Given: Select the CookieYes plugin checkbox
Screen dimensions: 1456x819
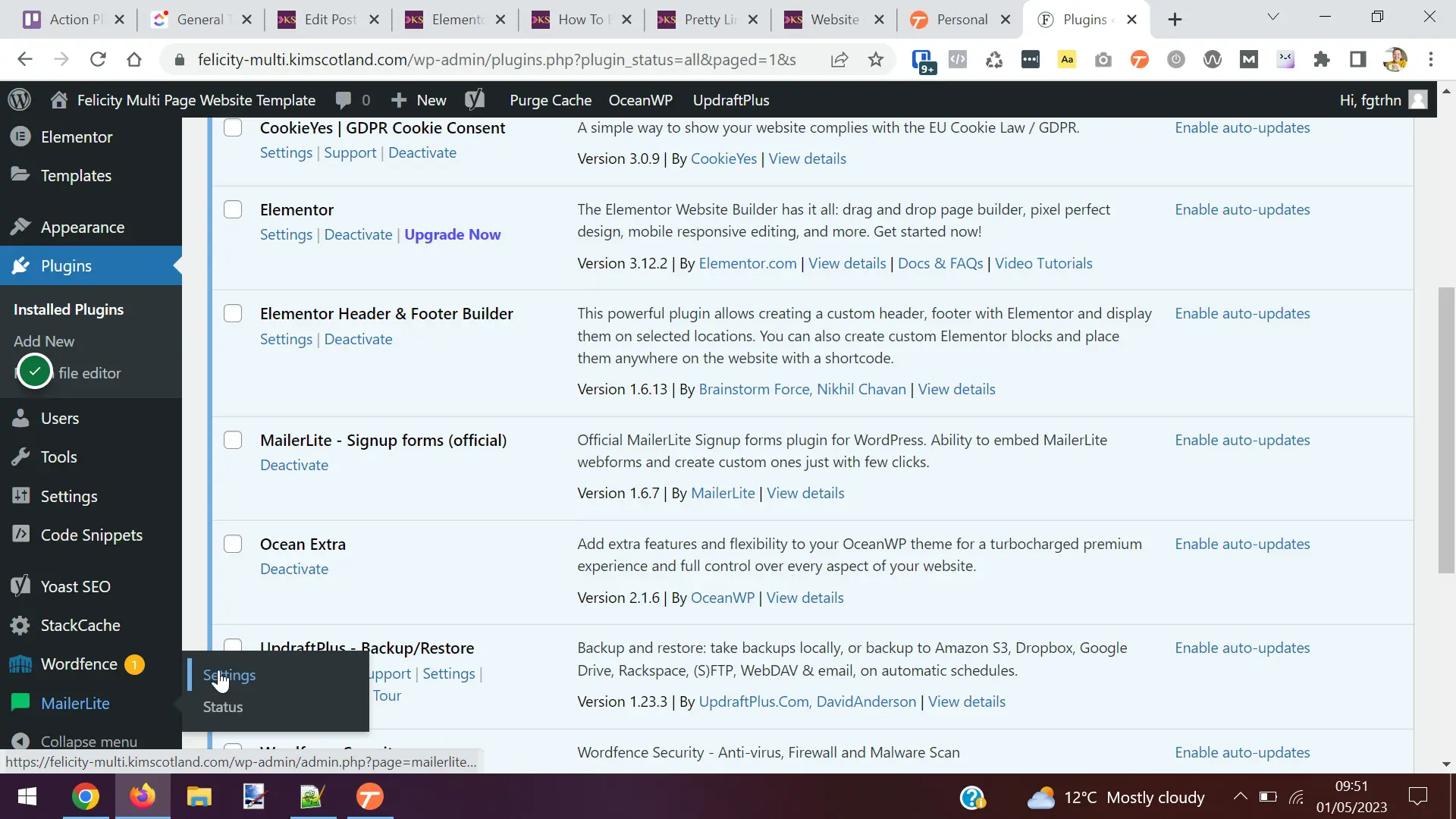Looking at the screenshot, I should click(x=233, y=127).
